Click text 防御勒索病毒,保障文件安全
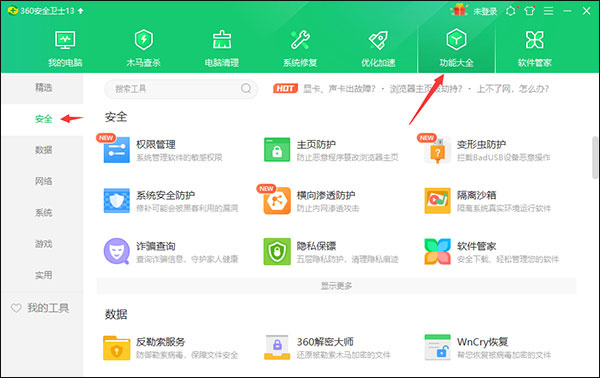 [x=187, y=355]
